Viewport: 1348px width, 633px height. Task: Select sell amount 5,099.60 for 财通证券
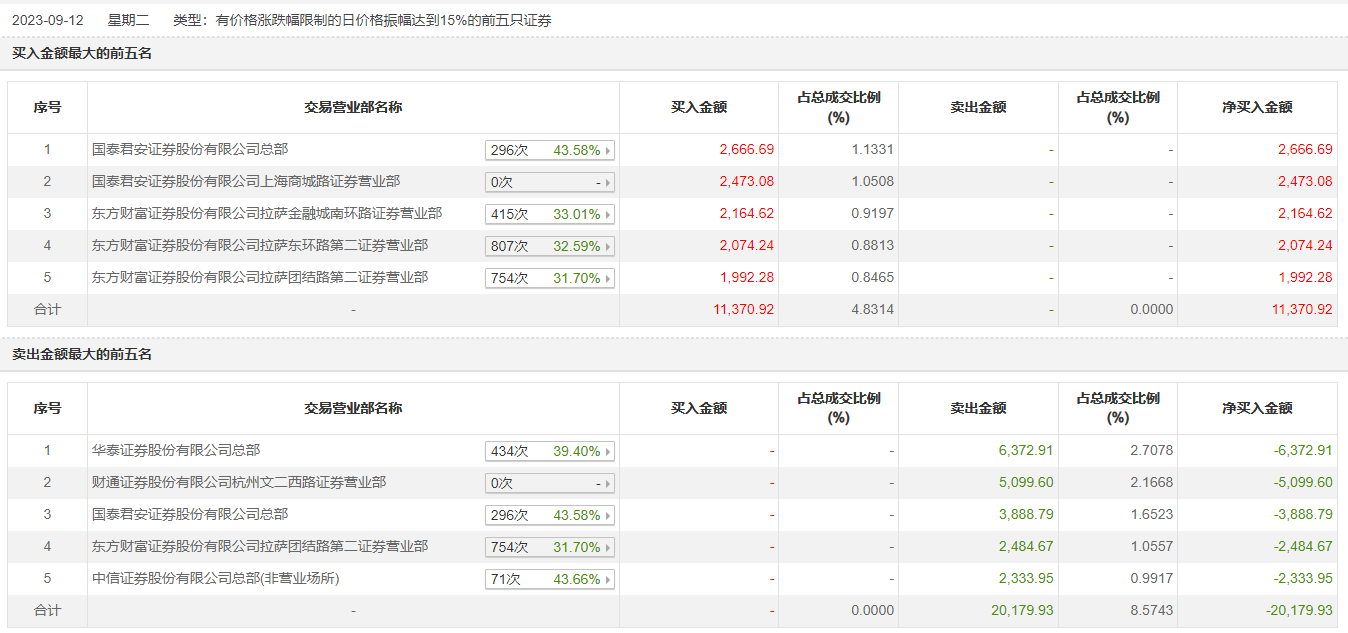tap(1026, 483)
